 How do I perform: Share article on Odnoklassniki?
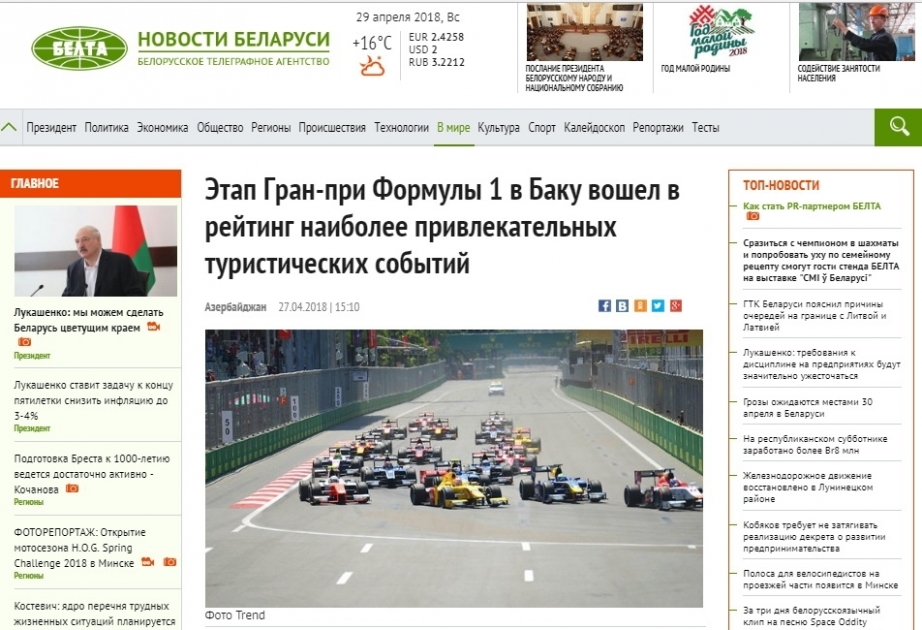(640, 306)
